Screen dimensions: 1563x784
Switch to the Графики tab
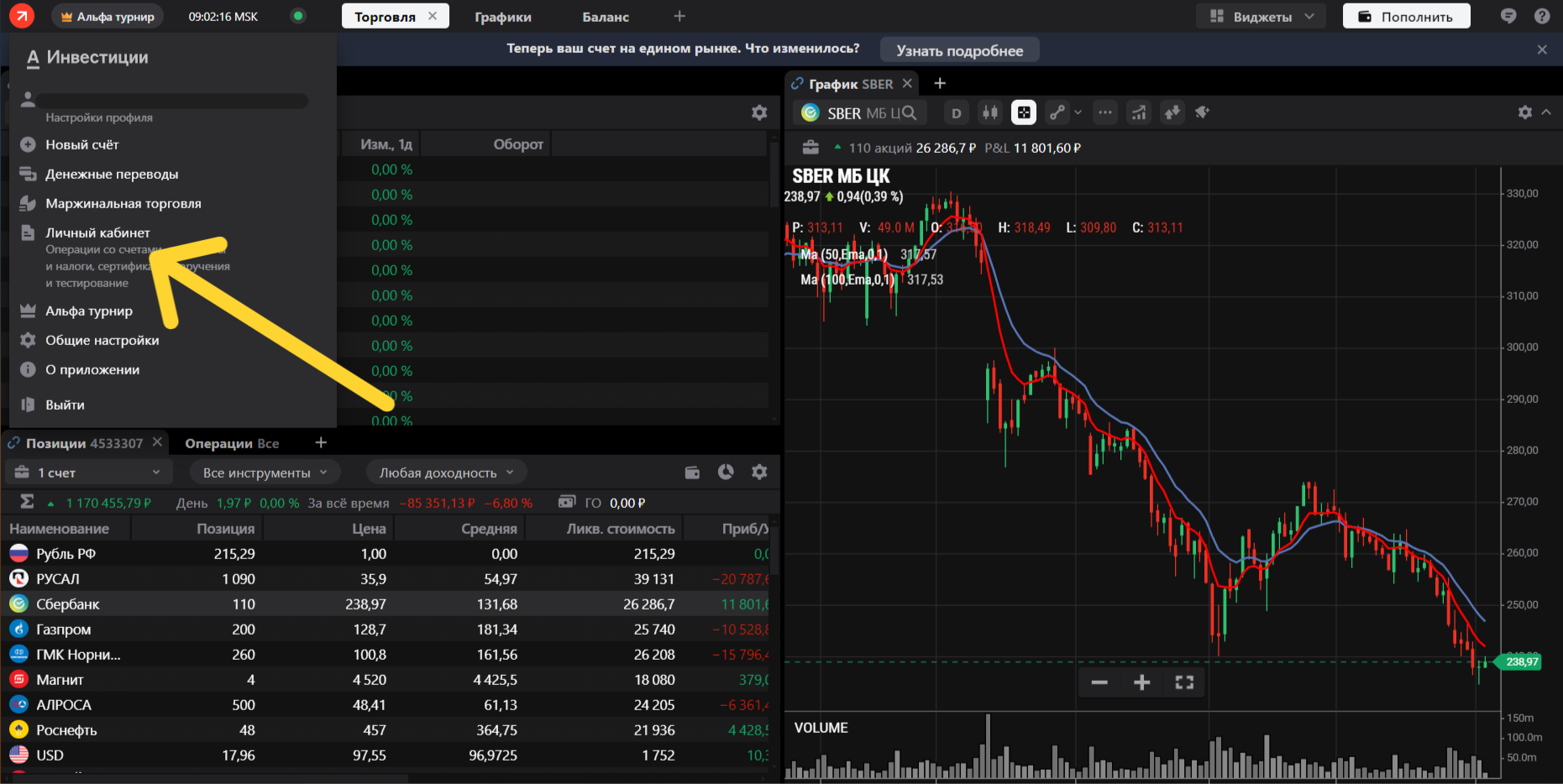[x=503, y=17]
